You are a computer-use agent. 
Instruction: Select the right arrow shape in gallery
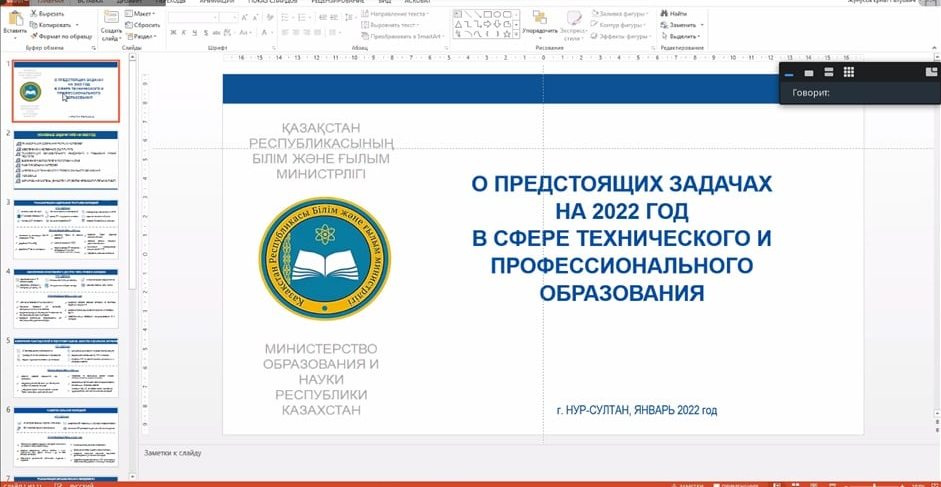click(x=487, y=25)
